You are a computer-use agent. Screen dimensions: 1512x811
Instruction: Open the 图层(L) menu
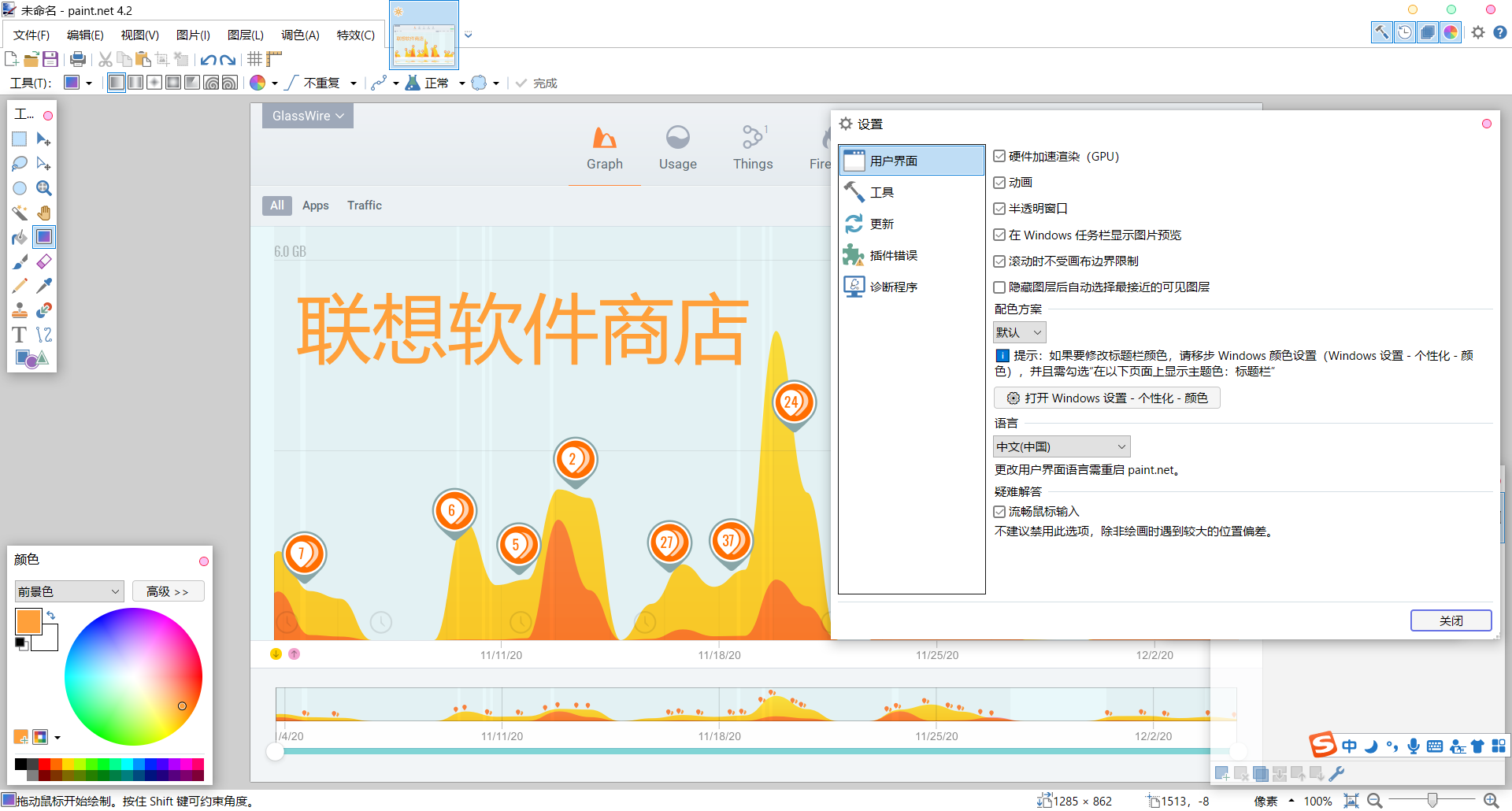(244, 35)
